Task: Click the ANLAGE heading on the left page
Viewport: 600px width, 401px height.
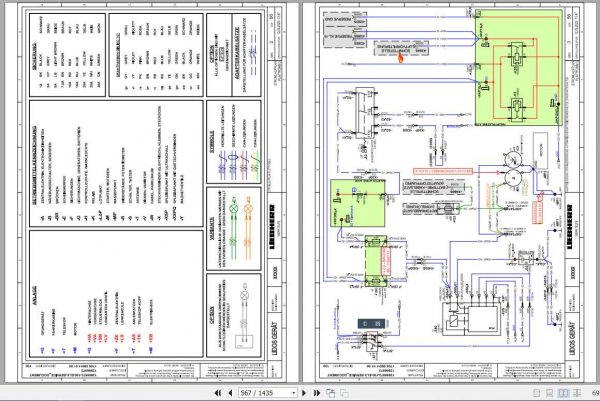Action: click(x=35, y=296)
